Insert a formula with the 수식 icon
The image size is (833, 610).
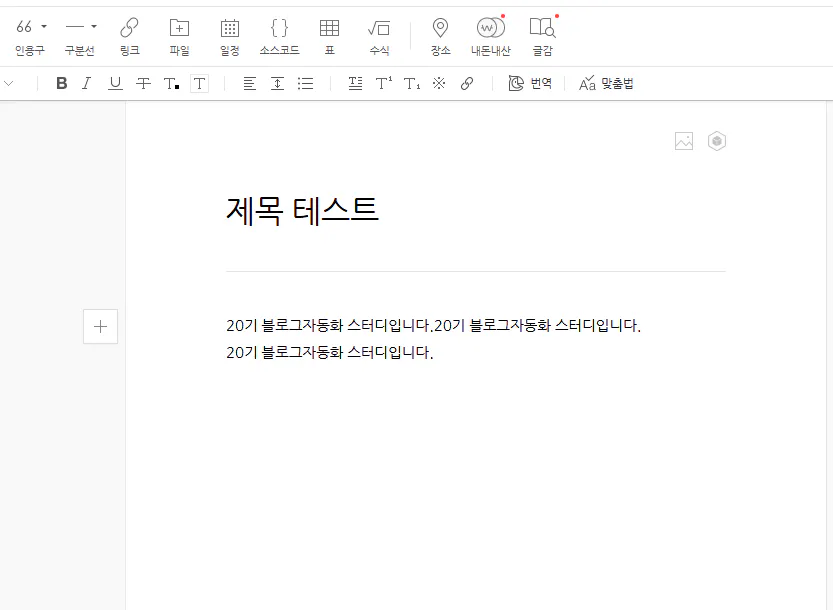coord(379,36)
